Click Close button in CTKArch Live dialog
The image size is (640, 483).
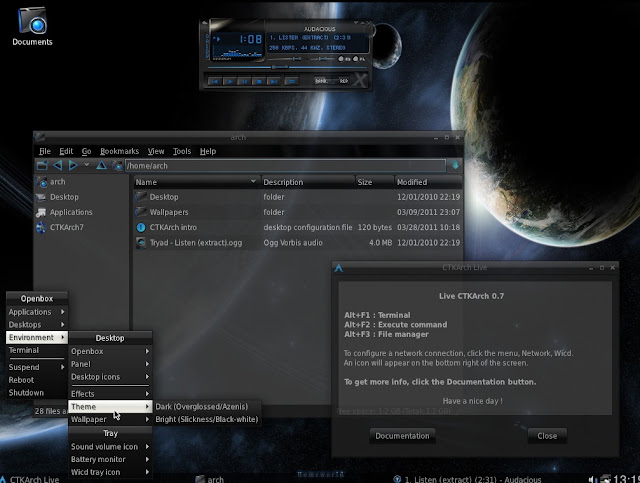coord(547,436)
